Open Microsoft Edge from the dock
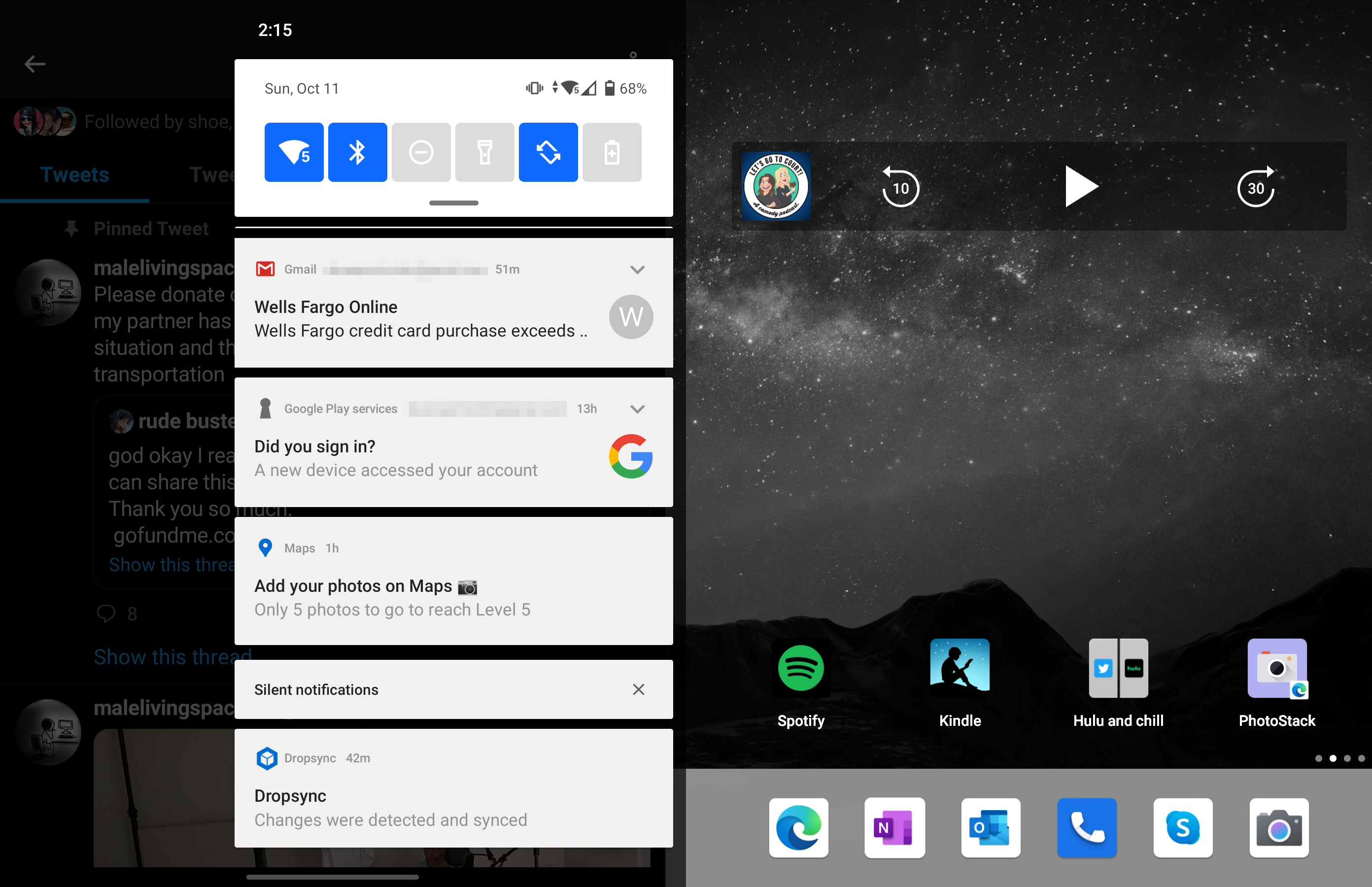Viewport: 1372px width, 887px height. pos(798,828)
